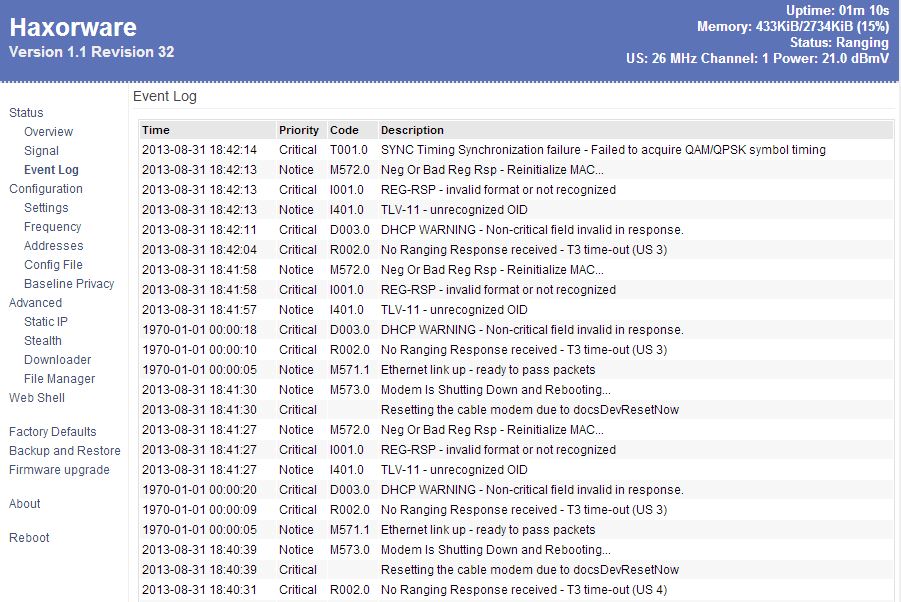Select Event Log in sidebar

point(51,170)
